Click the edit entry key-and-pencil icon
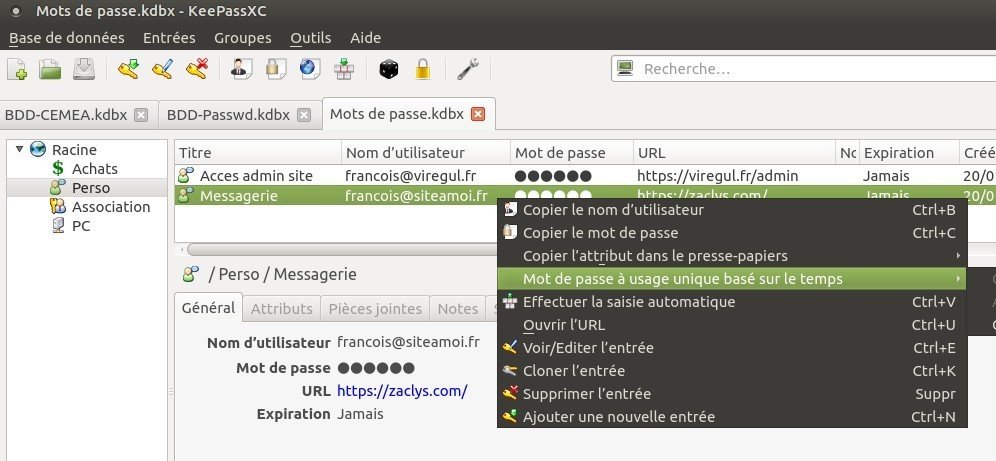This screenshot has width=996, height=461. point(163,69)
